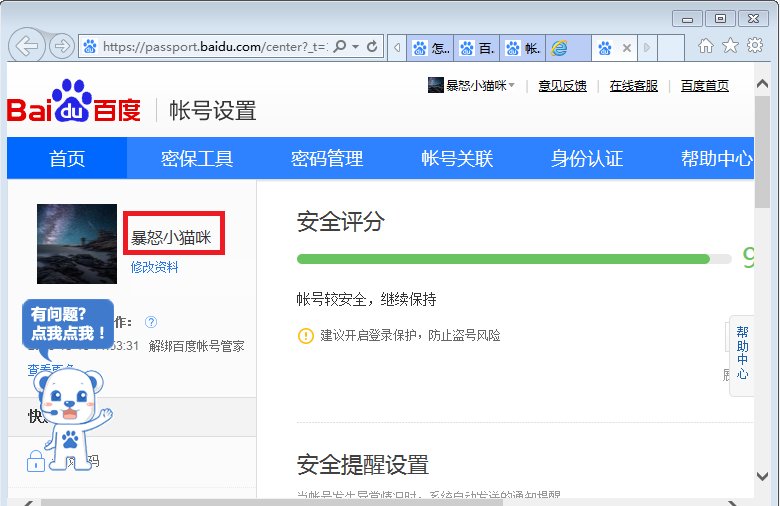Image resolution: width=780 pixels, height=506 pixels.
Task: Click the question mark help icon
Action: pos(151,322)
